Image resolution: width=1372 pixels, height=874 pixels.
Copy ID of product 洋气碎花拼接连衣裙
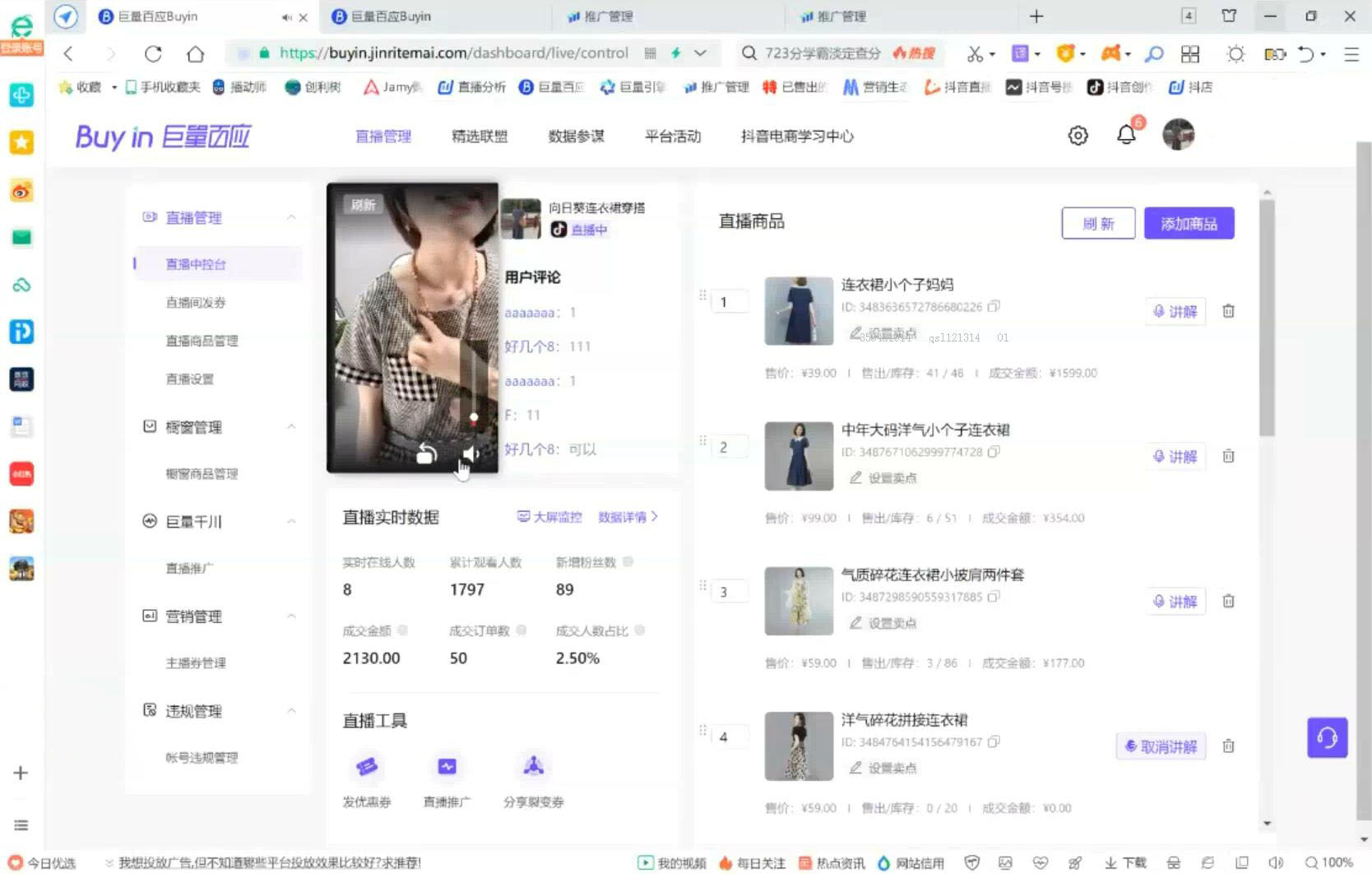coord(994,741)
